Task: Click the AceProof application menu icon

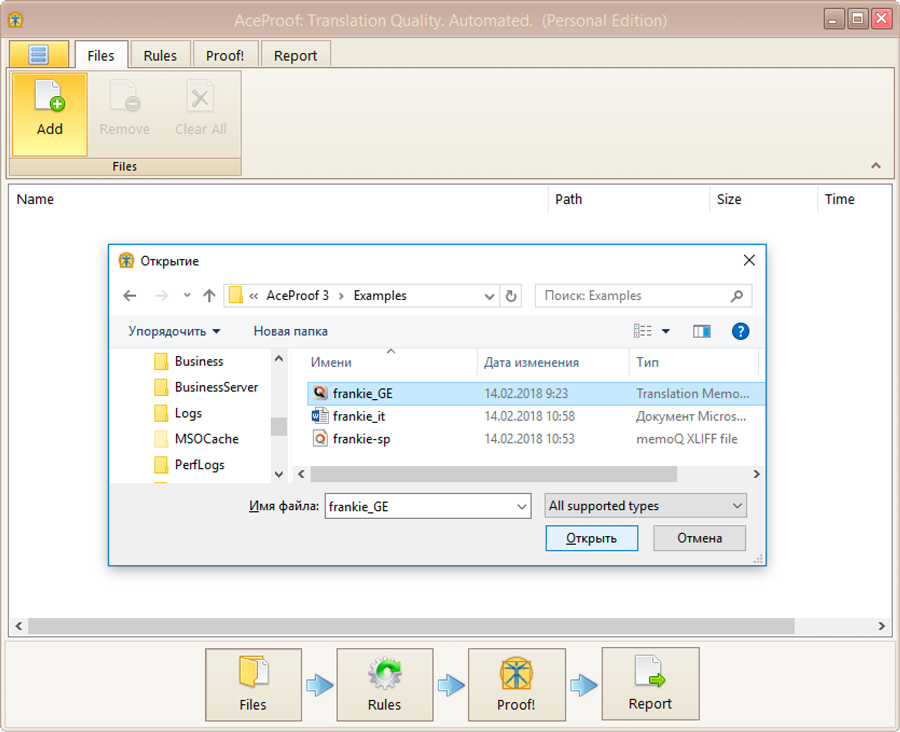Action: point(38,54)
